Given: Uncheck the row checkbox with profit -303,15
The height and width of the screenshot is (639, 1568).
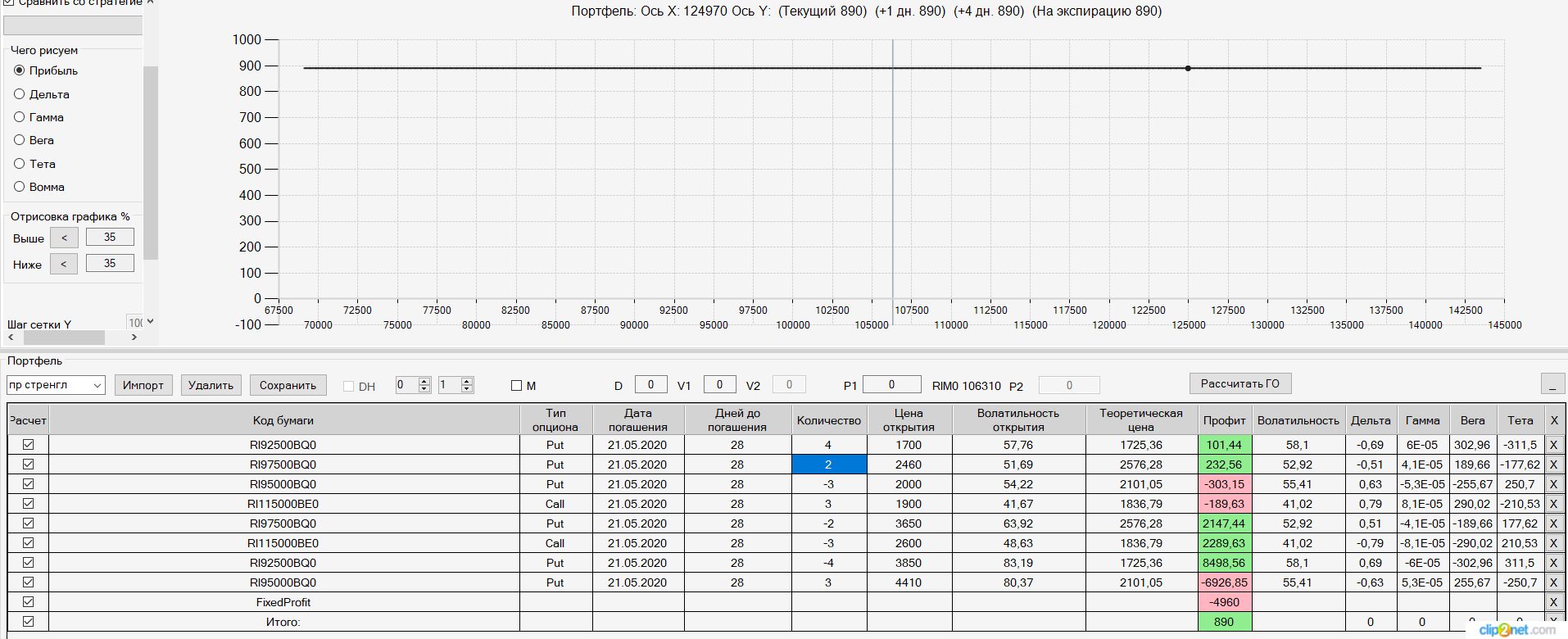Looking at the screenshot, I should point(29,483).
